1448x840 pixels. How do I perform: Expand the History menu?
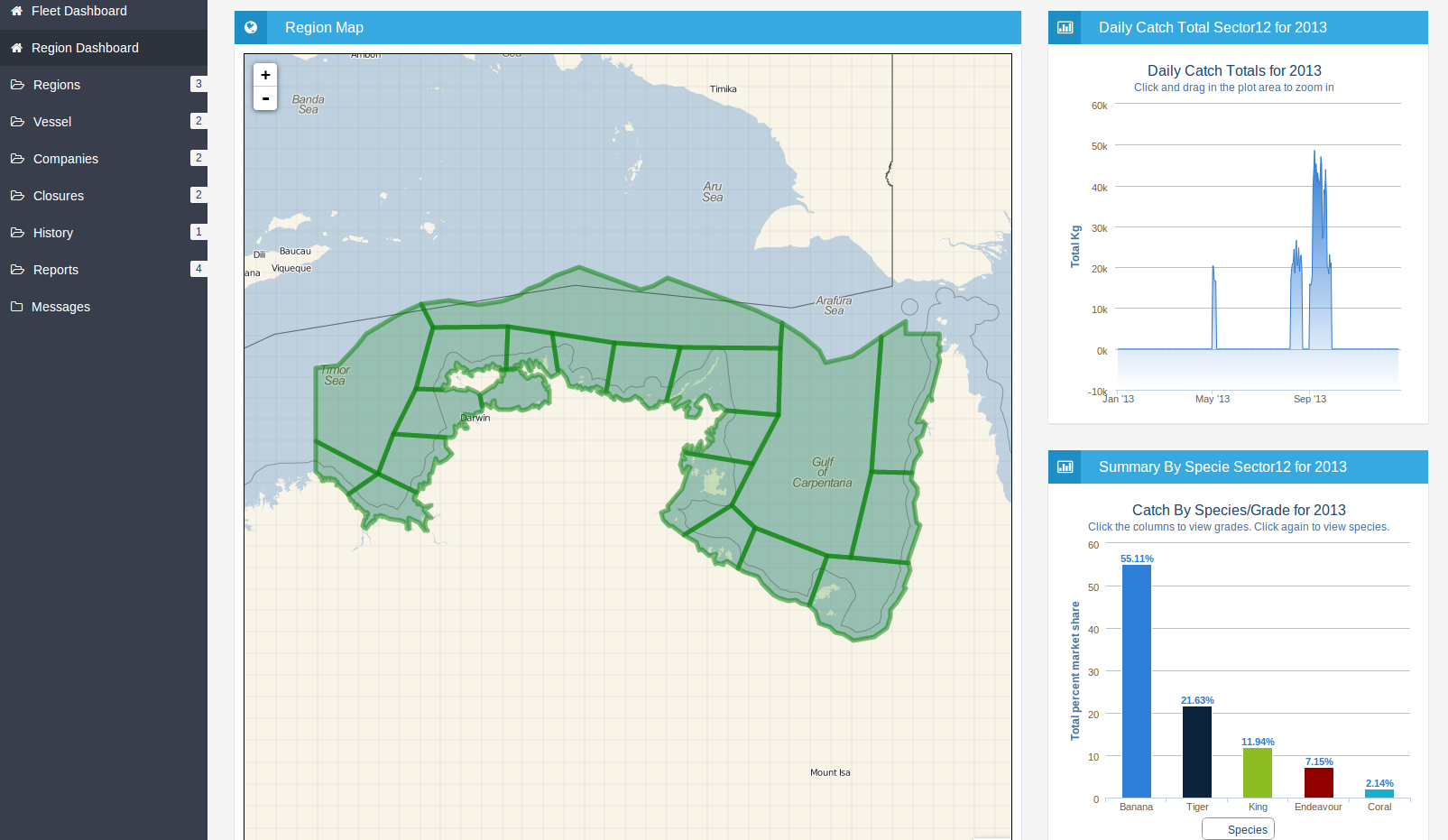pos(104,233)
